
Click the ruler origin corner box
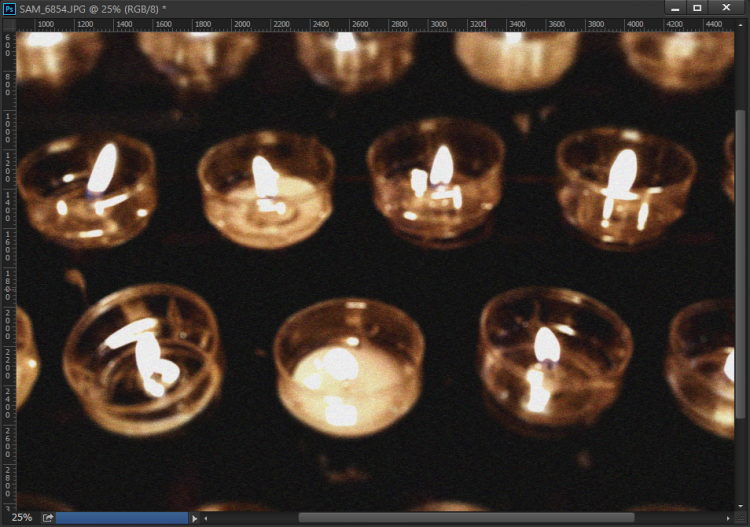9,24
